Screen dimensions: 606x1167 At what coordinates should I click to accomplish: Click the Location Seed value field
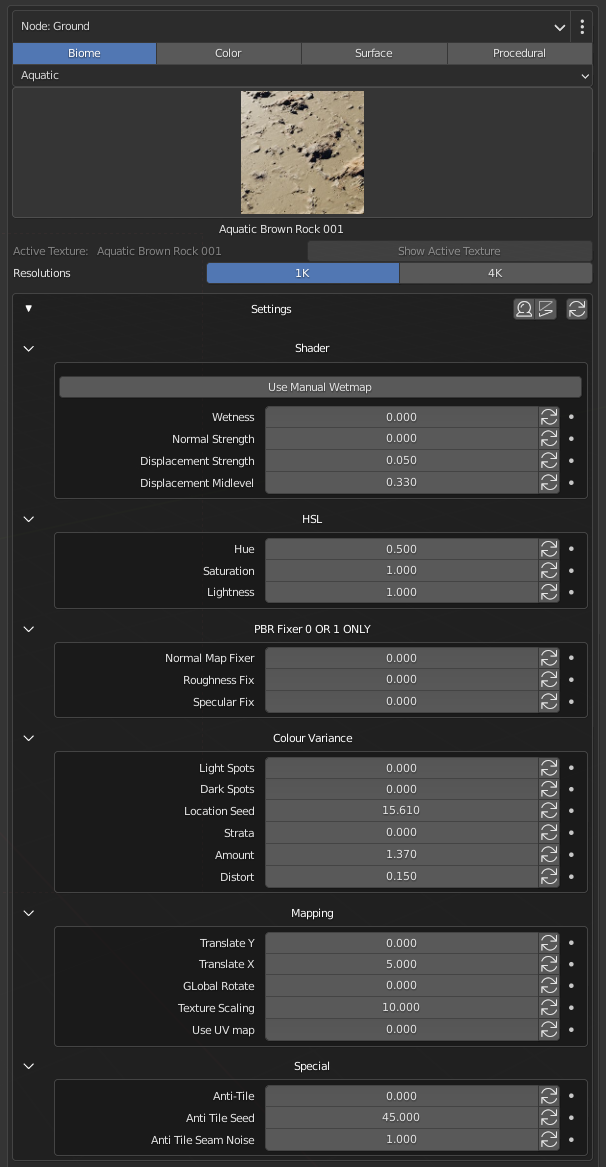(402, 810)
